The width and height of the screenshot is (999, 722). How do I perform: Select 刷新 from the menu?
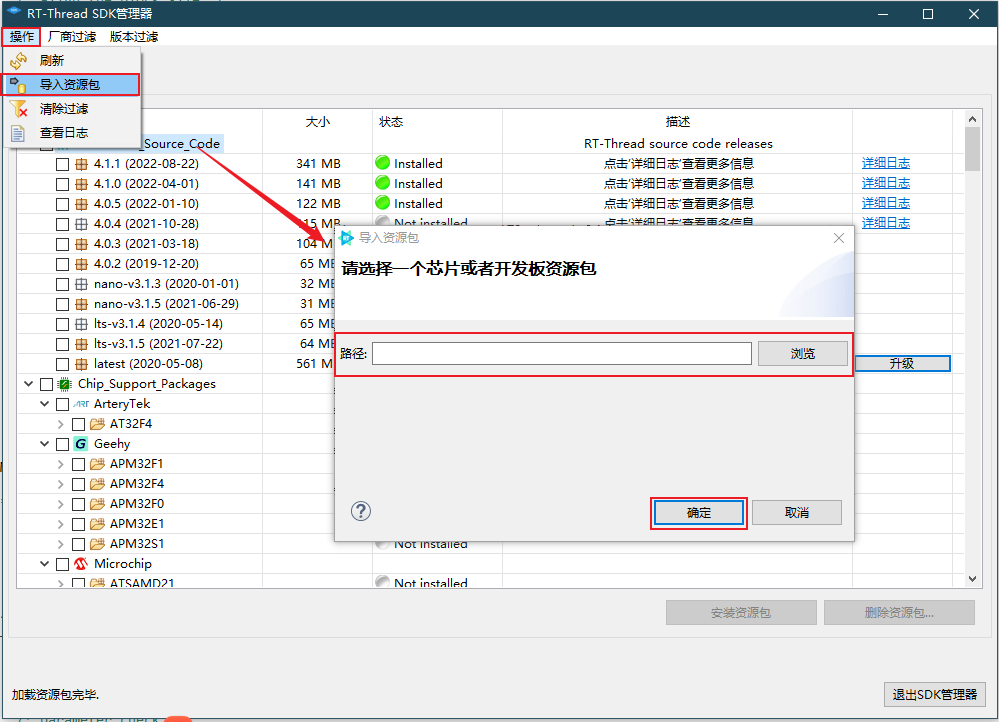click(x=72, y=61)
